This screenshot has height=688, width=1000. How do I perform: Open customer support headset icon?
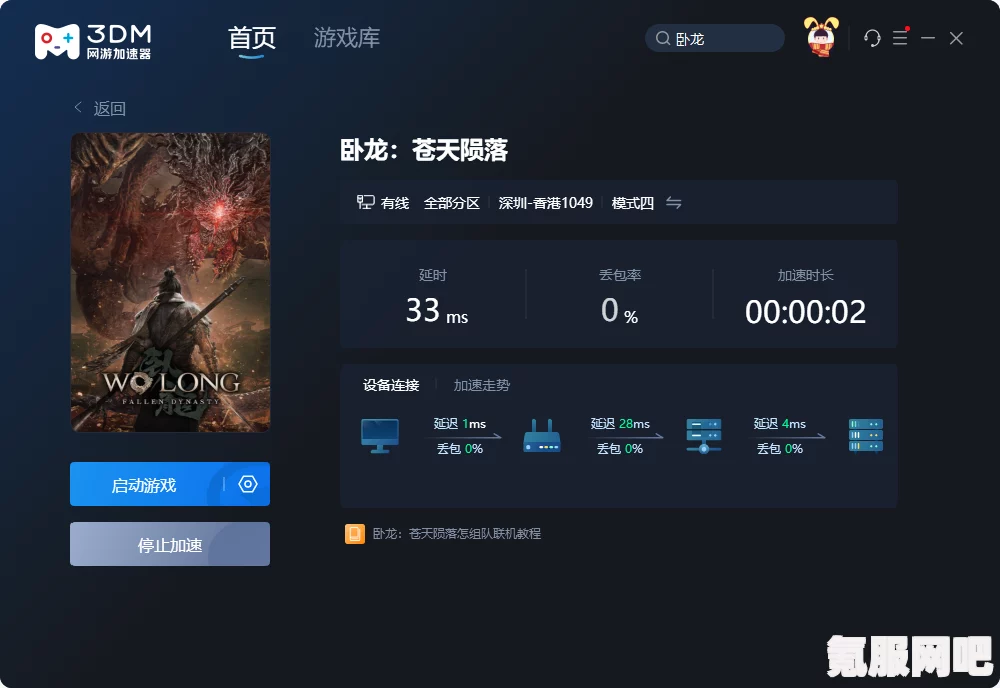point(872,38)
